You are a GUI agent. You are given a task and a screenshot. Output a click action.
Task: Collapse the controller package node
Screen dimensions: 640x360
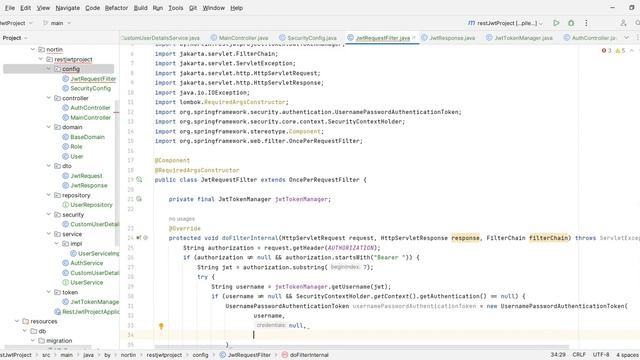click(x=49, y=98)
